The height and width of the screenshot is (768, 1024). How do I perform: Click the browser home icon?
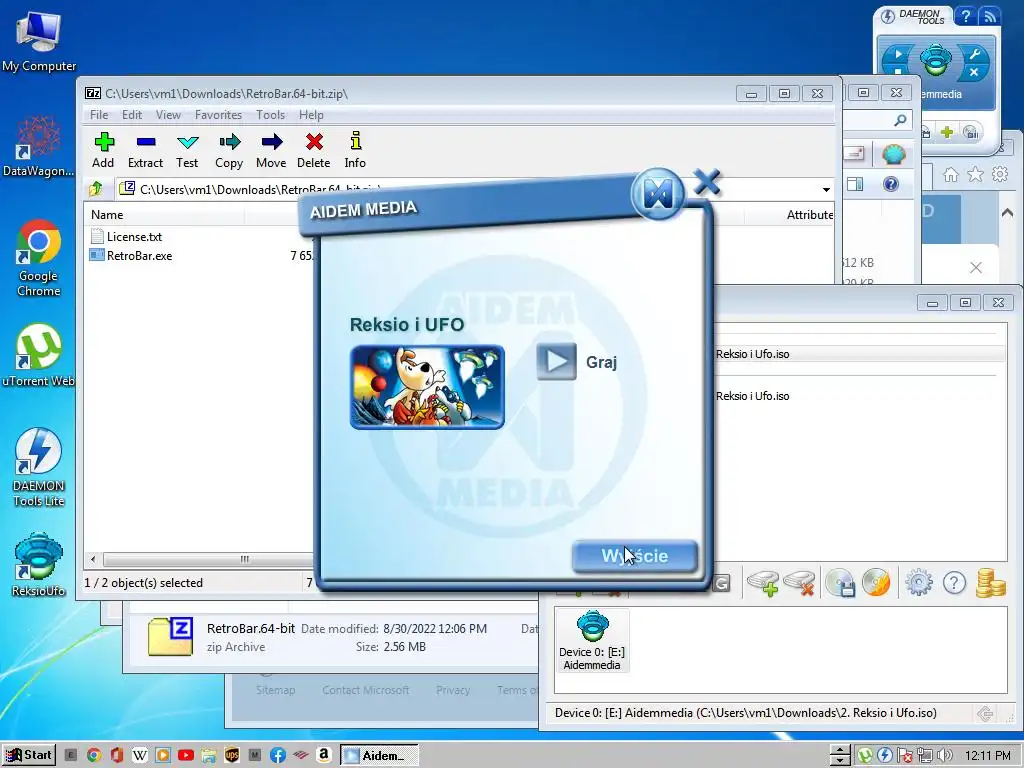click(x=951, y=174)
